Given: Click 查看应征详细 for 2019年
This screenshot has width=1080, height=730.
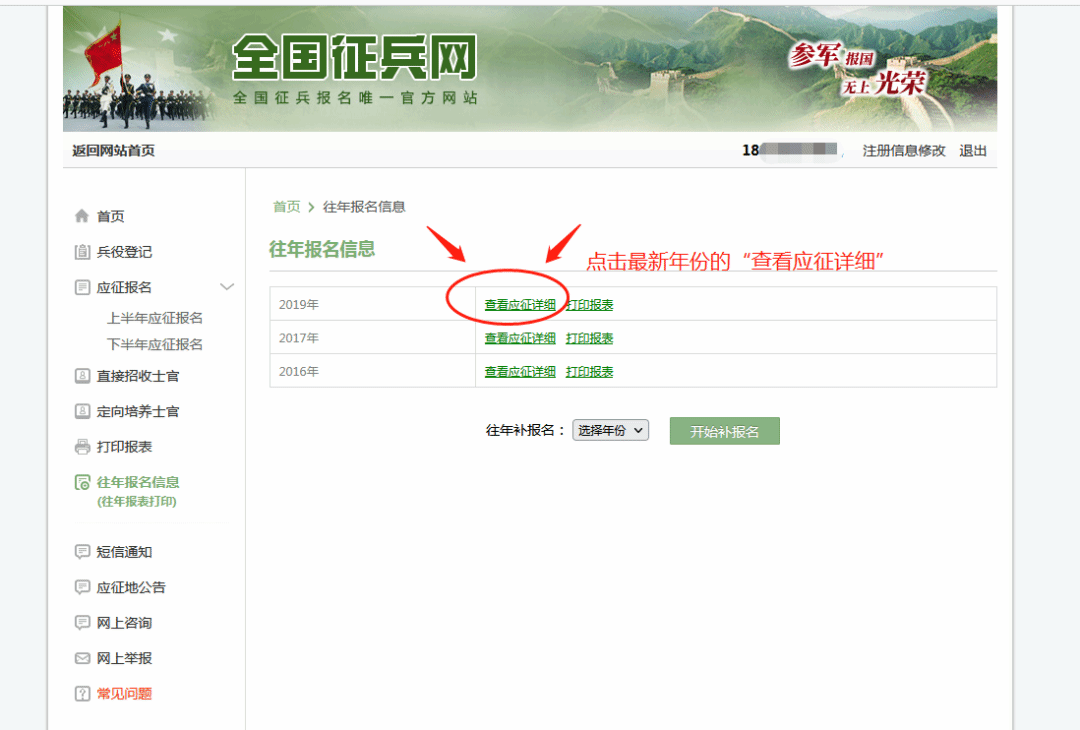Looking at the screenshot, I should (520, 304).
